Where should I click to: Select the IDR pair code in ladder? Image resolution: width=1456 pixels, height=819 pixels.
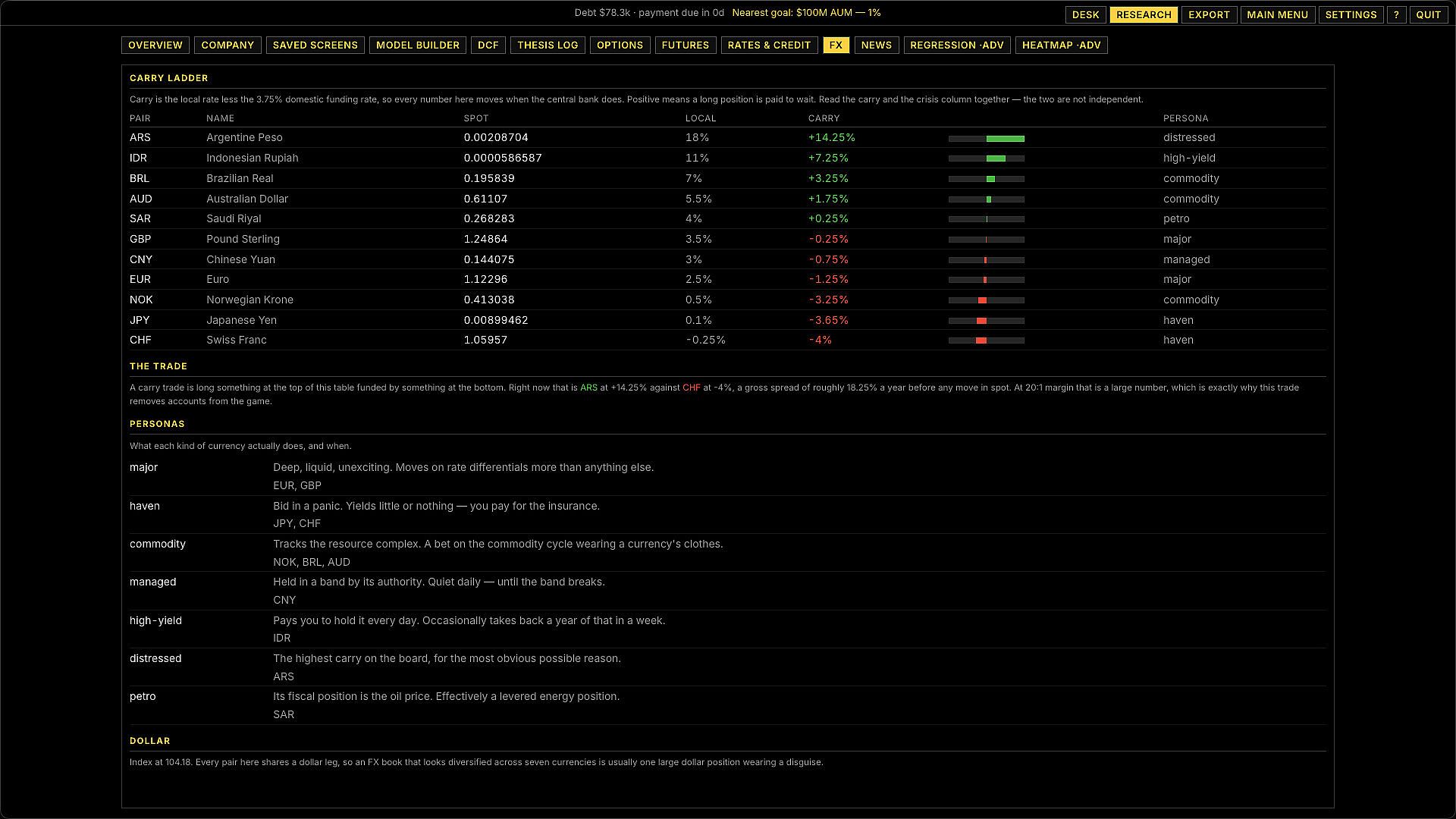click(138, 158)
